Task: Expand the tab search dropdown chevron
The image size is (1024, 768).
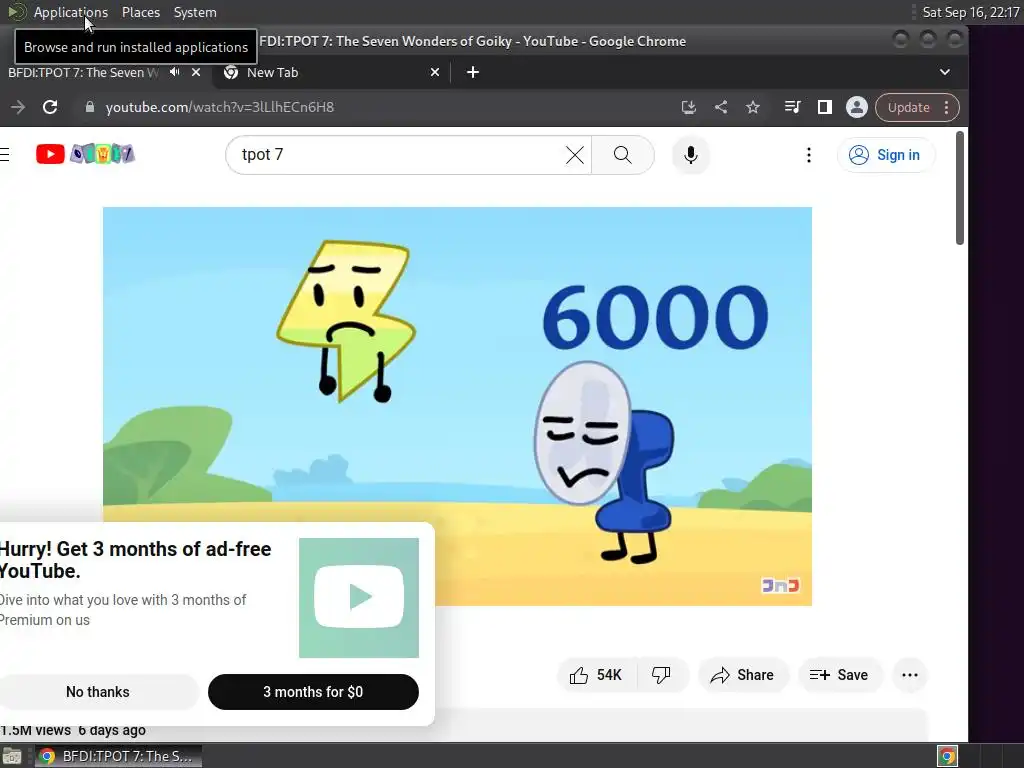Action: tap(944, 72)
